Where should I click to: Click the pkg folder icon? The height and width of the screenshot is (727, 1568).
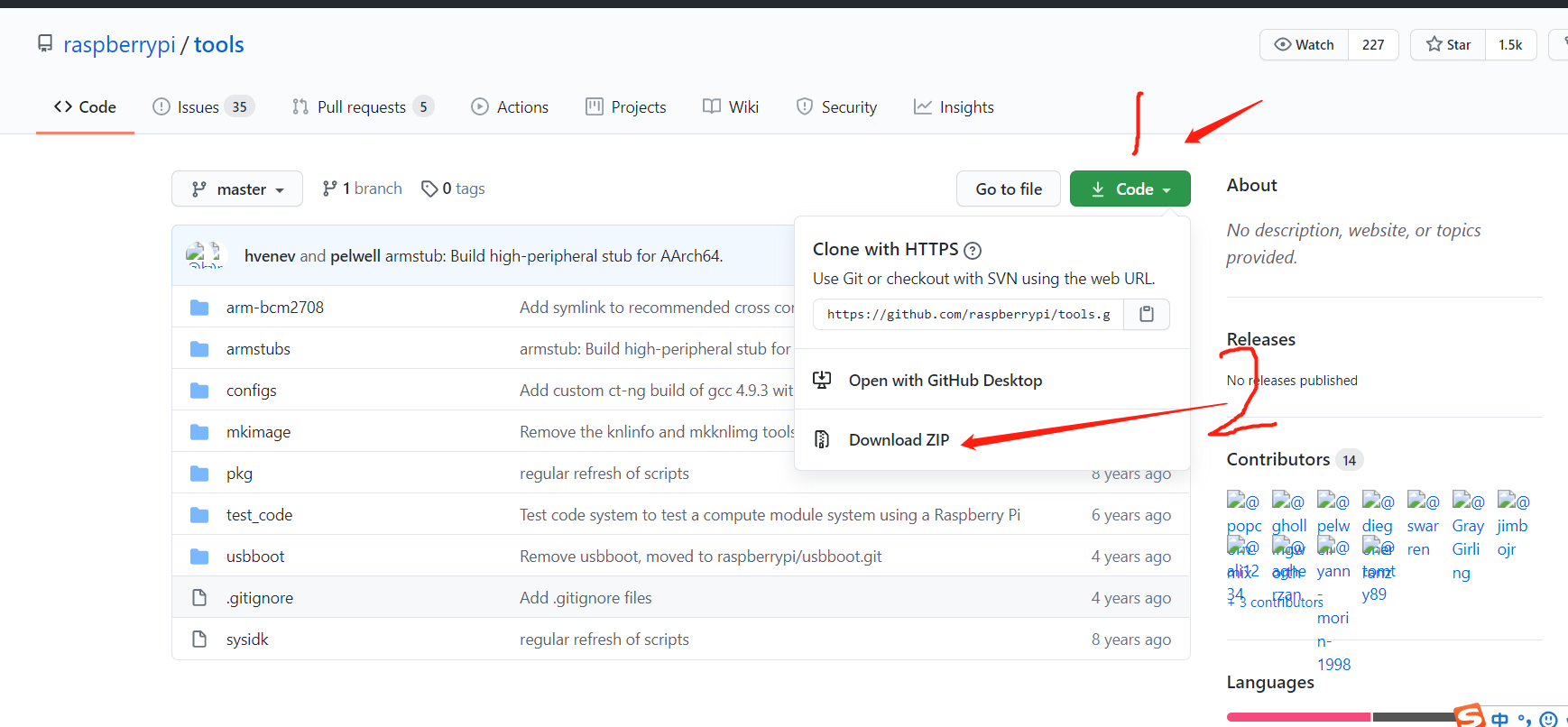tap(199, 474)
